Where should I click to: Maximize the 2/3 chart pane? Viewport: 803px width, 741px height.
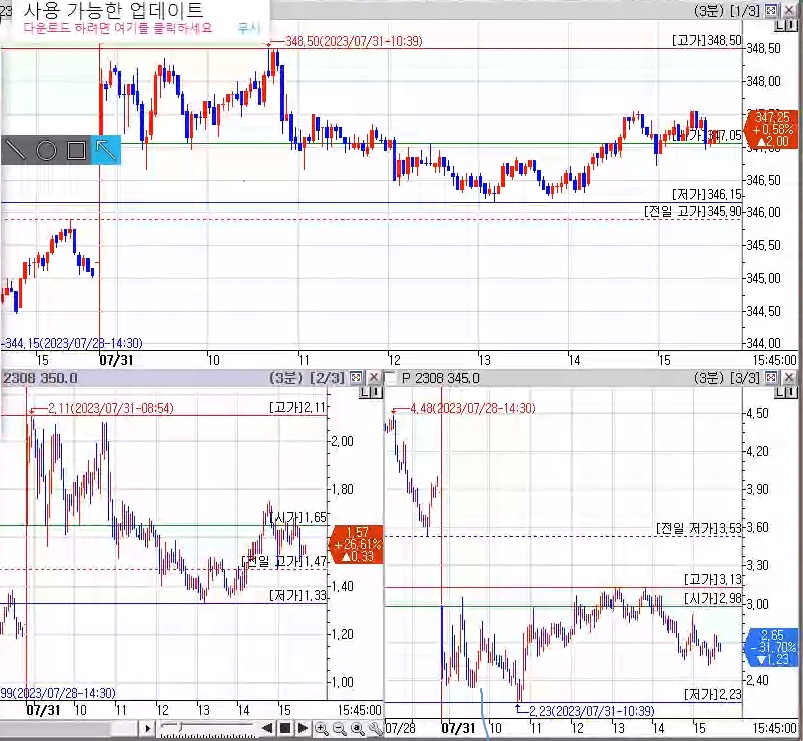click(356, 378)
